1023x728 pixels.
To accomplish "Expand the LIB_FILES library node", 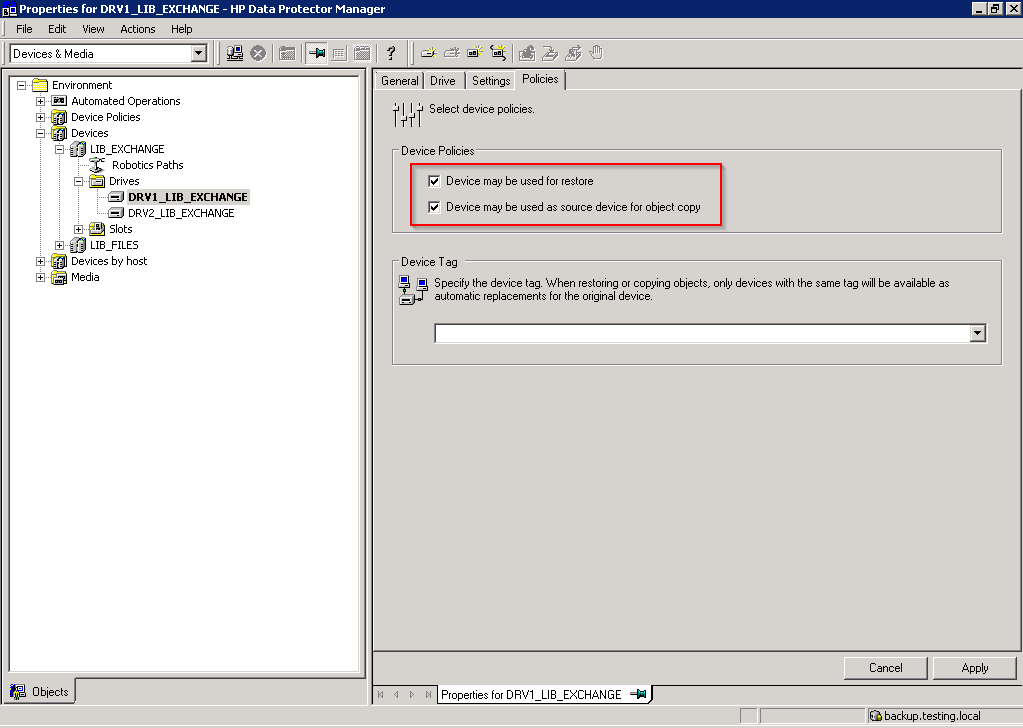I will click(x=60, y=245).
